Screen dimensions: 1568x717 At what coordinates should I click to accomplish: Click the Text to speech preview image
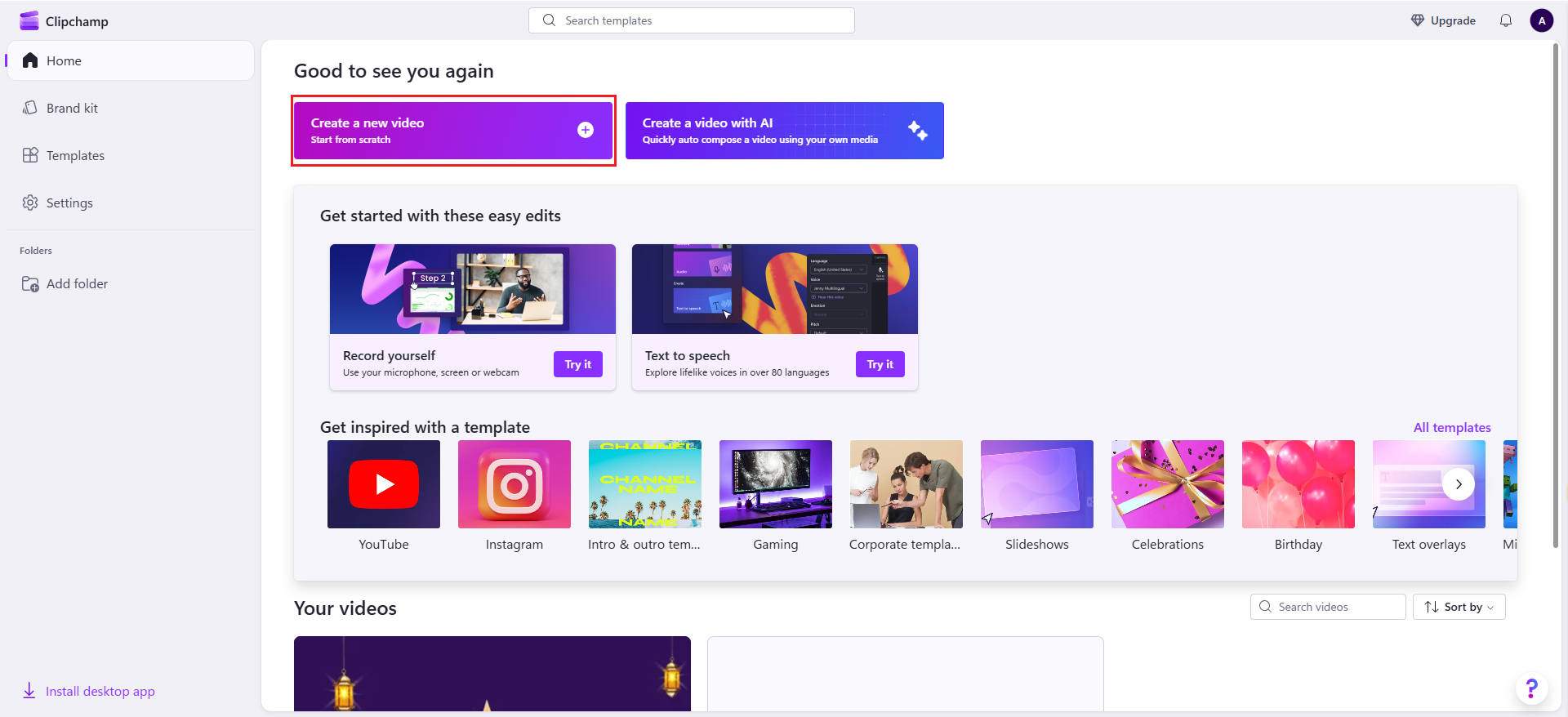coord(775,289)
